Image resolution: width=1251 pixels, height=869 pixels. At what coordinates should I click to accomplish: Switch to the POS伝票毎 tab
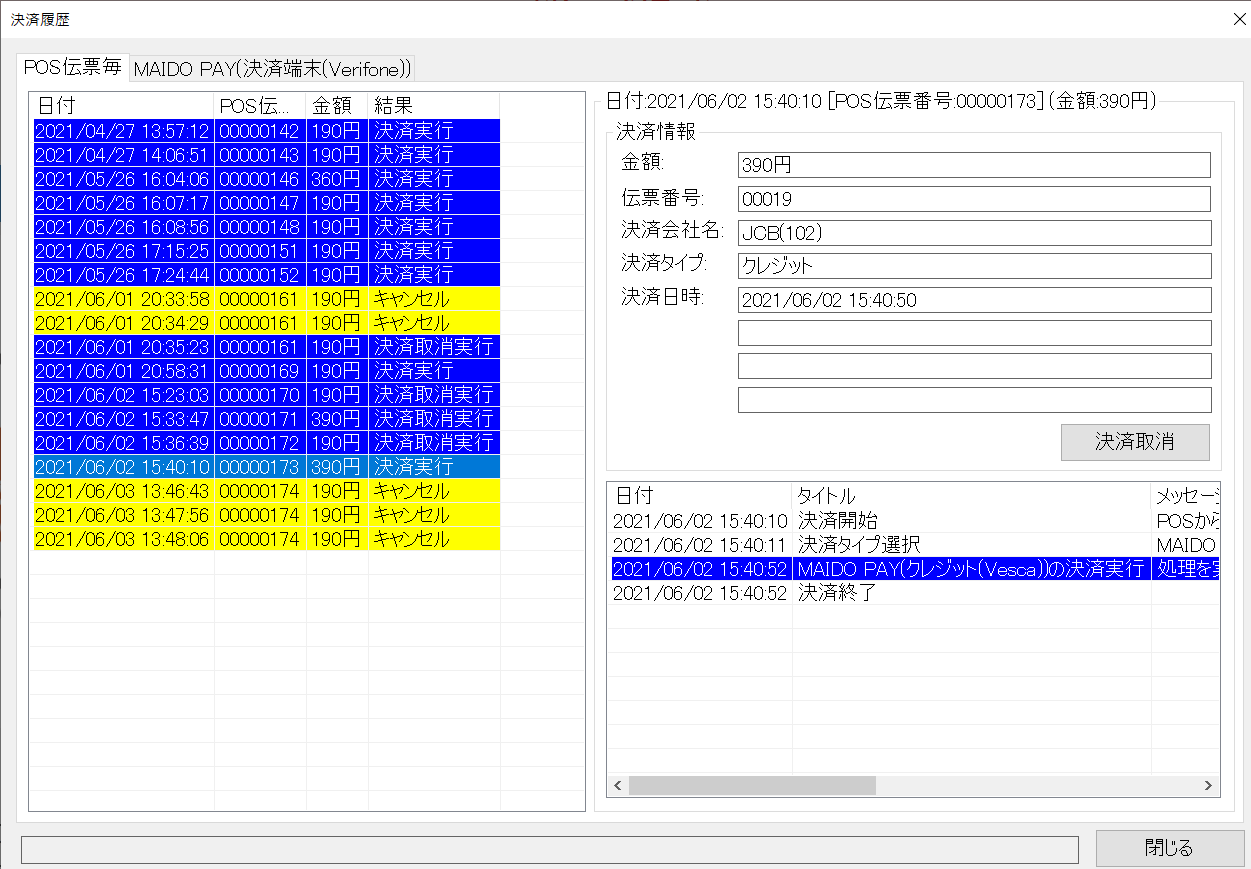[73, 67]
